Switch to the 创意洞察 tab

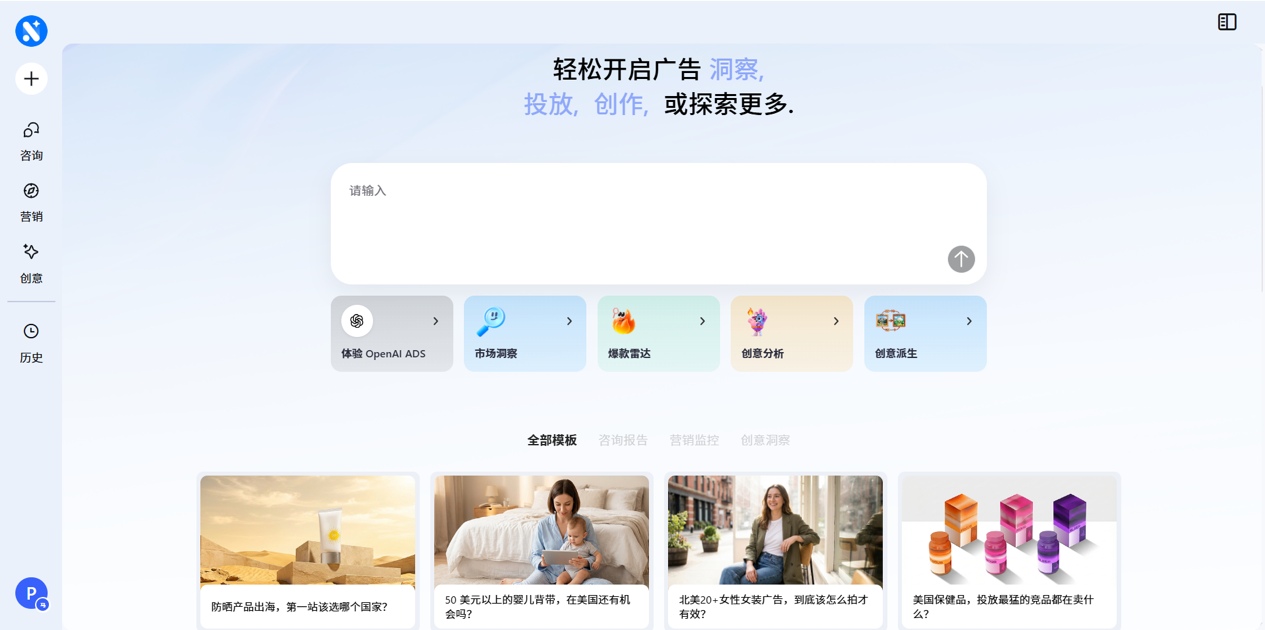tap(765, 440)
